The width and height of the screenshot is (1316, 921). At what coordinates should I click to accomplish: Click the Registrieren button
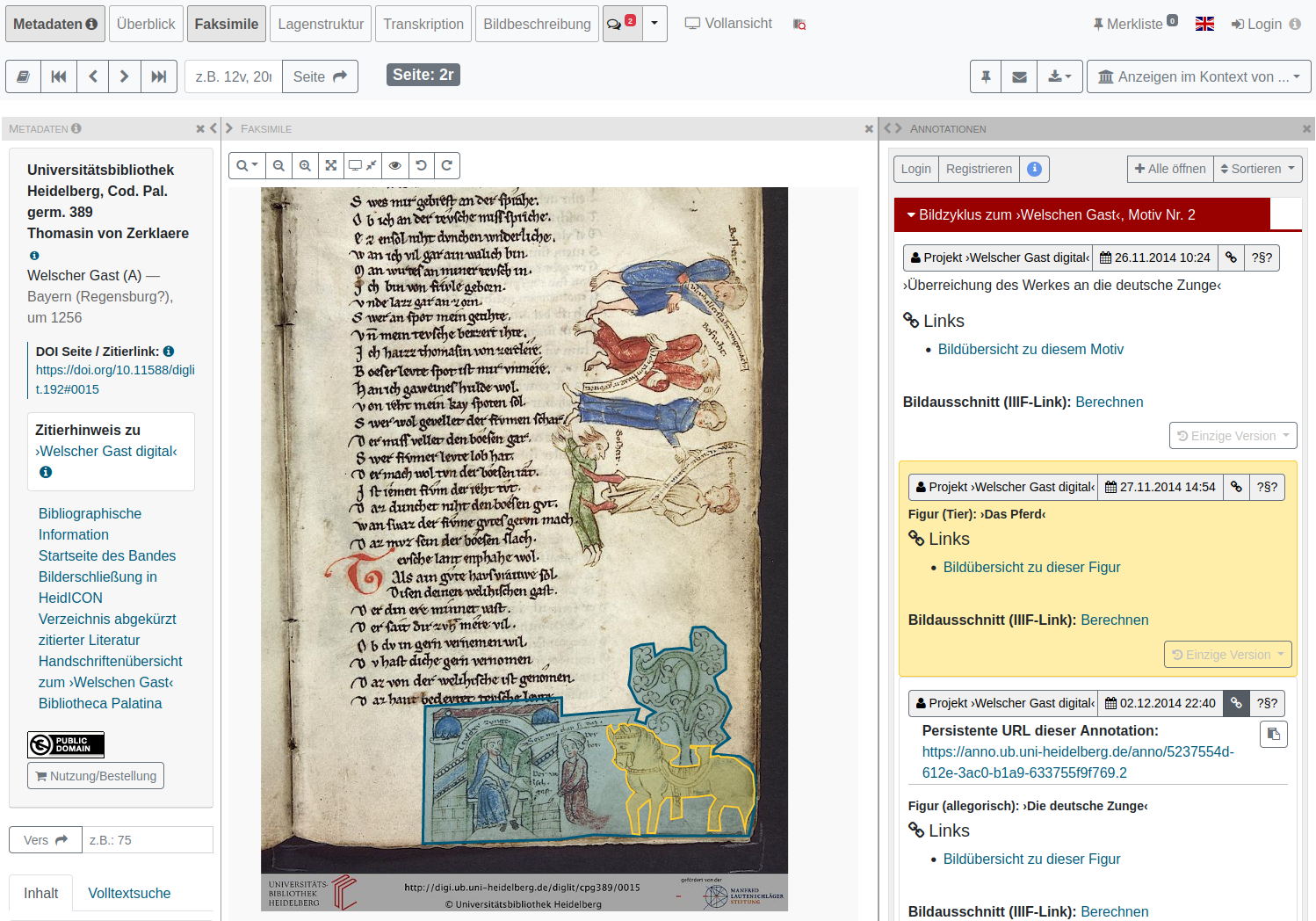979,169
